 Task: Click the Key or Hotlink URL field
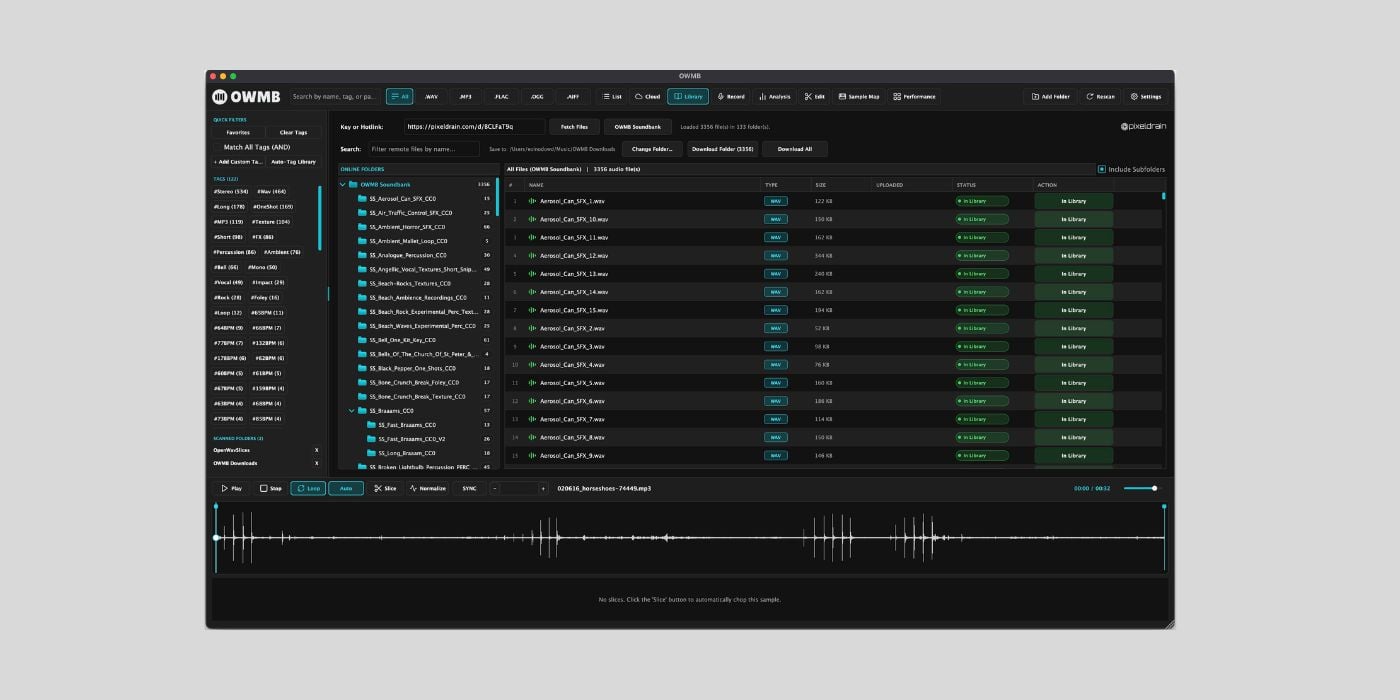point(475,127)
